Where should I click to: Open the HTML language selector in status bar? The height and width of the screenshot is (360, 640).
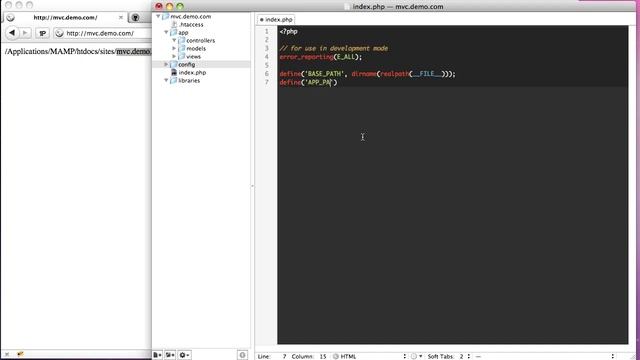coord(369,356)
